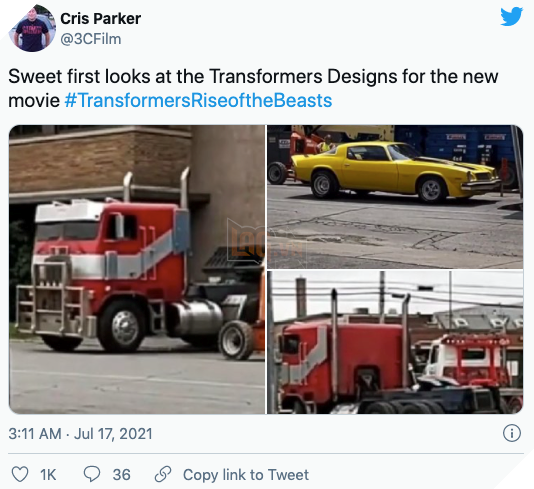534x489 pixels.
Task: Open #TransformersRiseoftheBeasts hashtag
Action: tap(198, 101)
